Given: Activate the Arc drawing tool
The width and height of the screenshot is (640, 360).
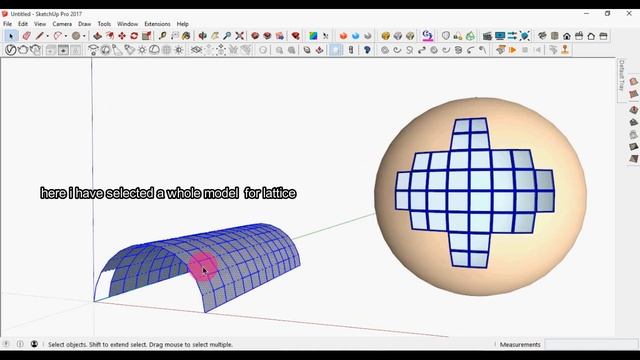Looking at the screenshot, I should [x=58, y=36].
